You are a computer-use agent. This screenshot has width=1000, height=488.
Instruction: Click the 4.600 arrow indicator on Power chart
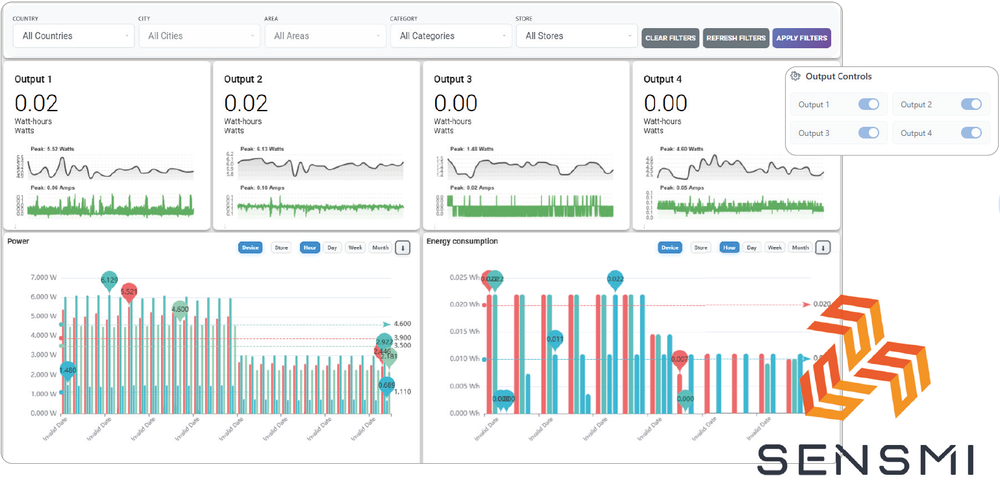tap(386, 324)
